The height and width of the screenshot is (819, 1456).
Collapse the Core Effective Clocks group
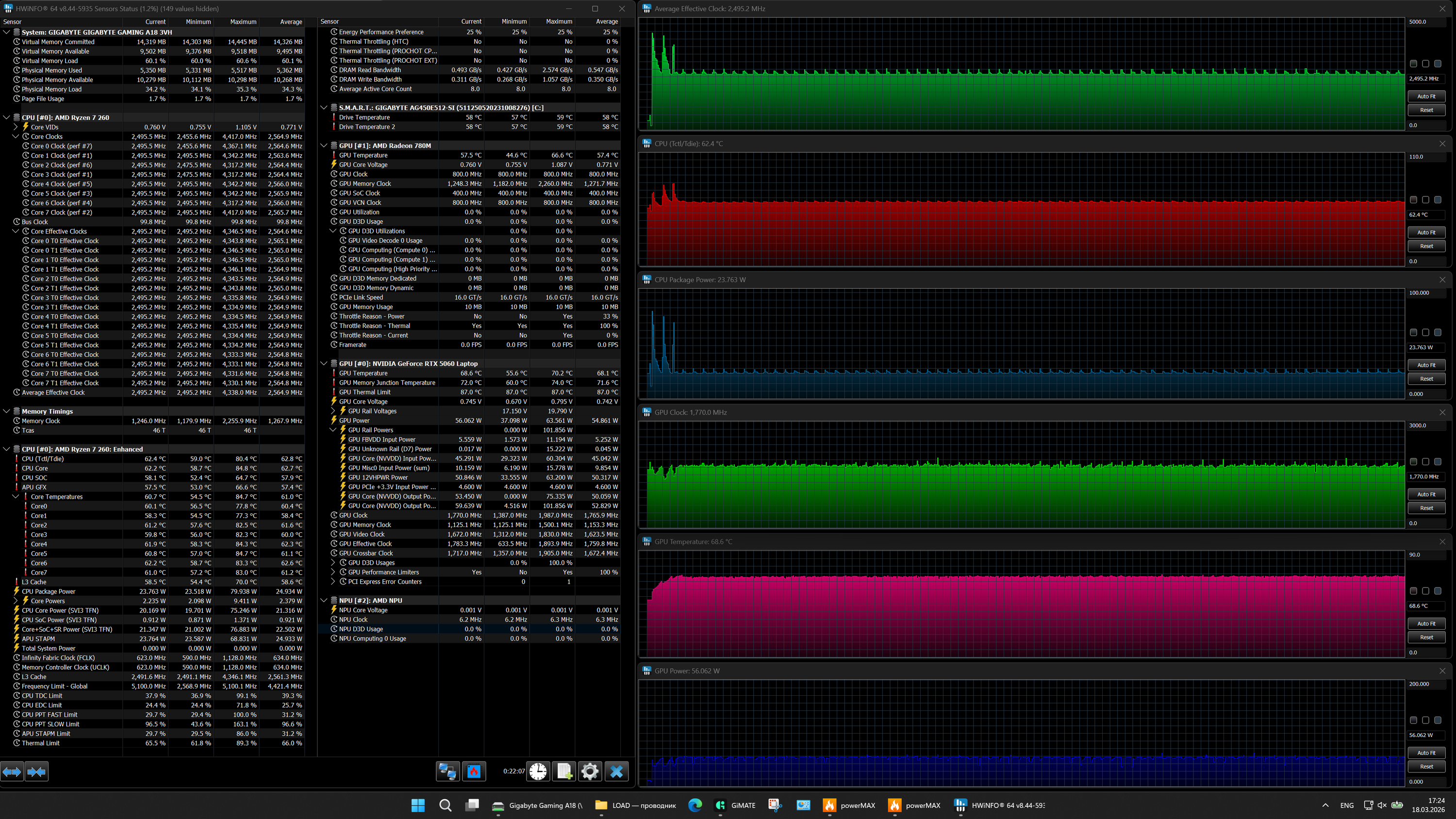[x=16, y=231]
